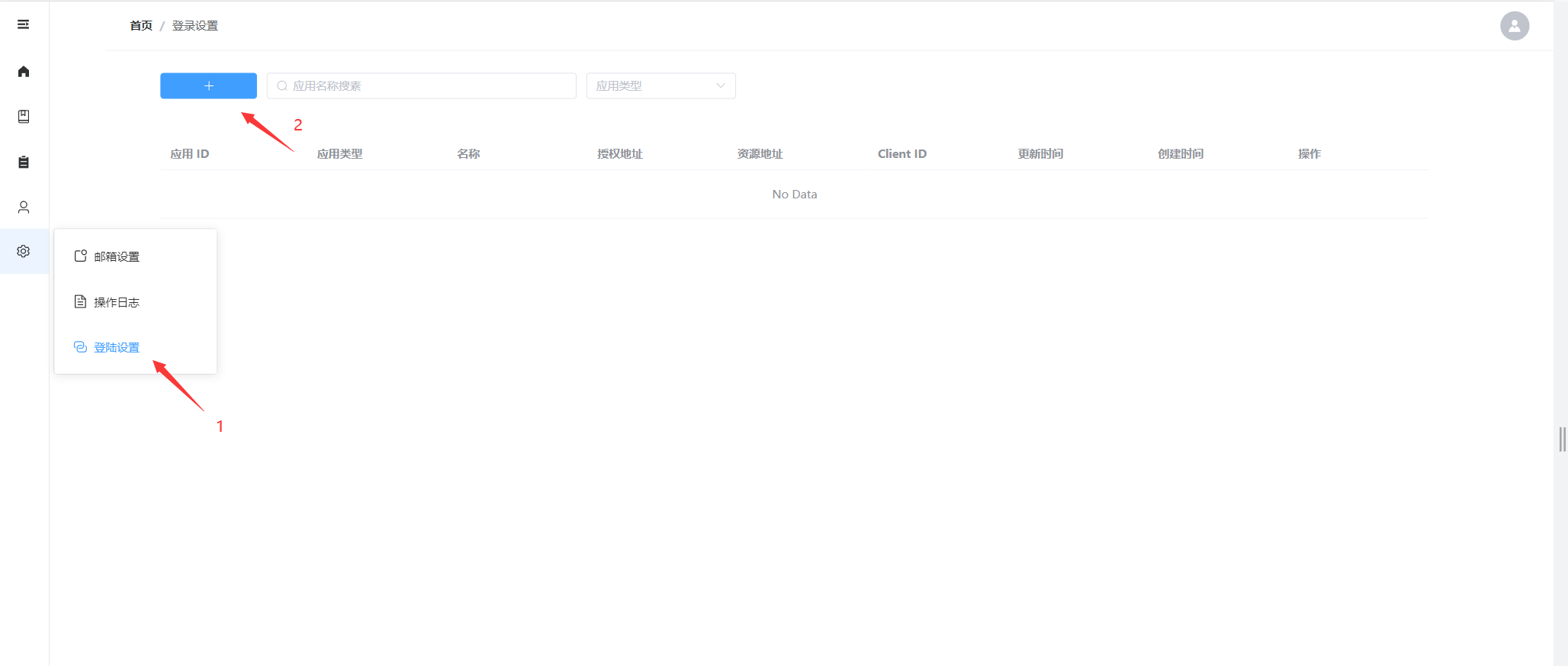Click the 创建时间 column header

click(1181, 154)
